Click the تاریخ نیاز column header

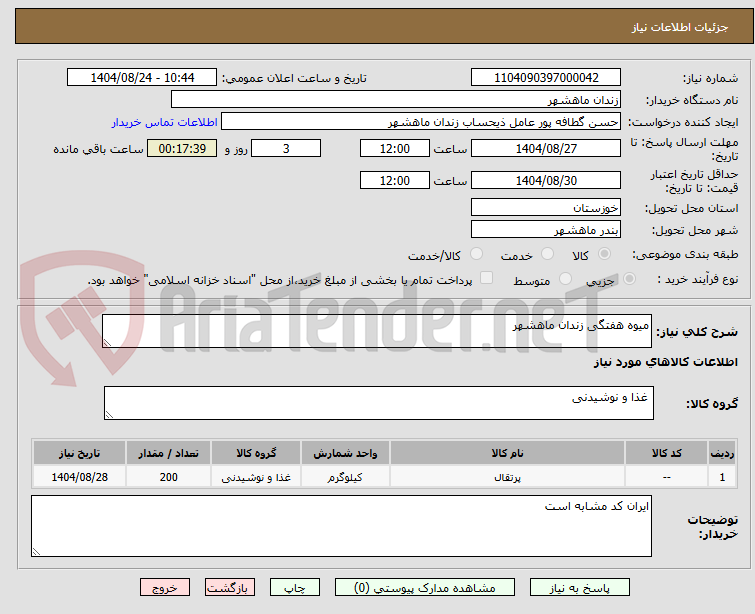tap(79, 453)
